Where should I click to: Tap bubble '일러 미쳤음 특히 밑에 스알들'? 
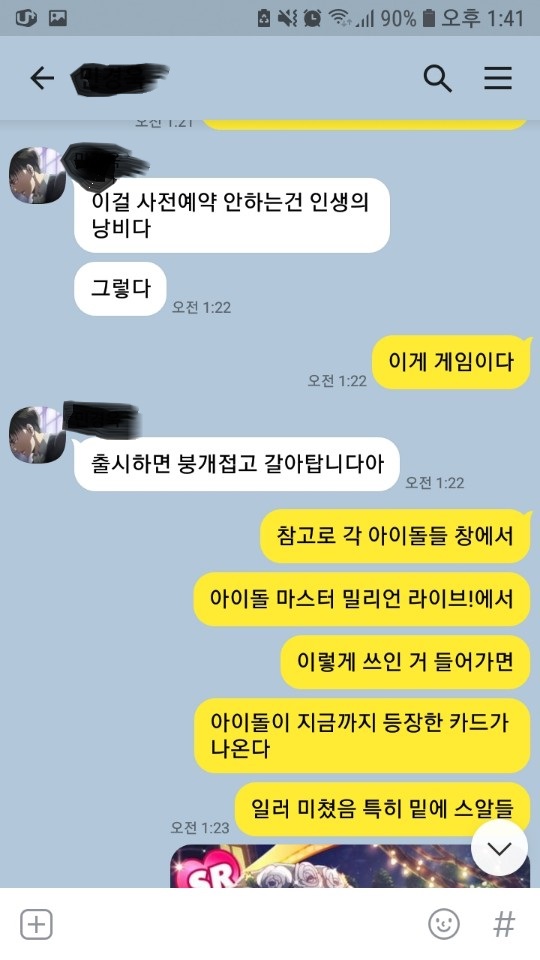383,809
